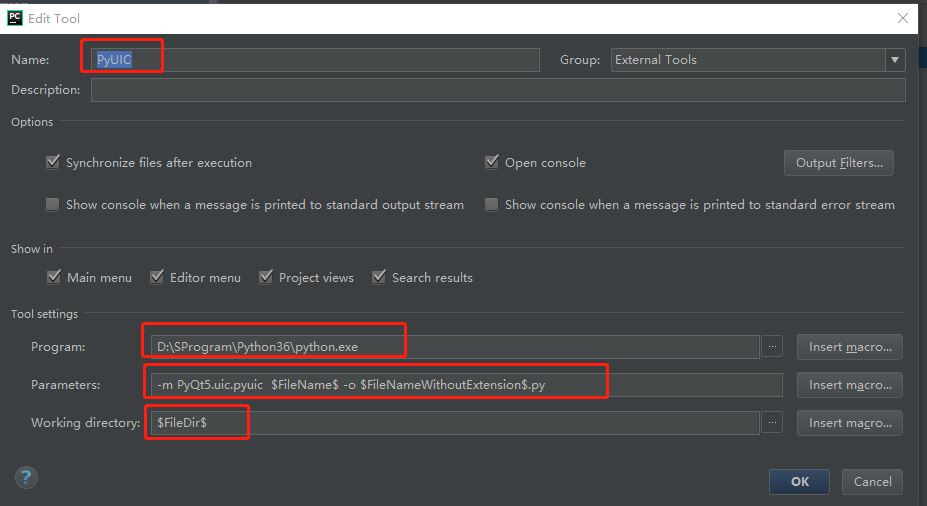Image resolution: width=927 pixels, height=506 pixels.
Task: Click the PyCharm logo icon in title bar
Action: coord(15,18)
